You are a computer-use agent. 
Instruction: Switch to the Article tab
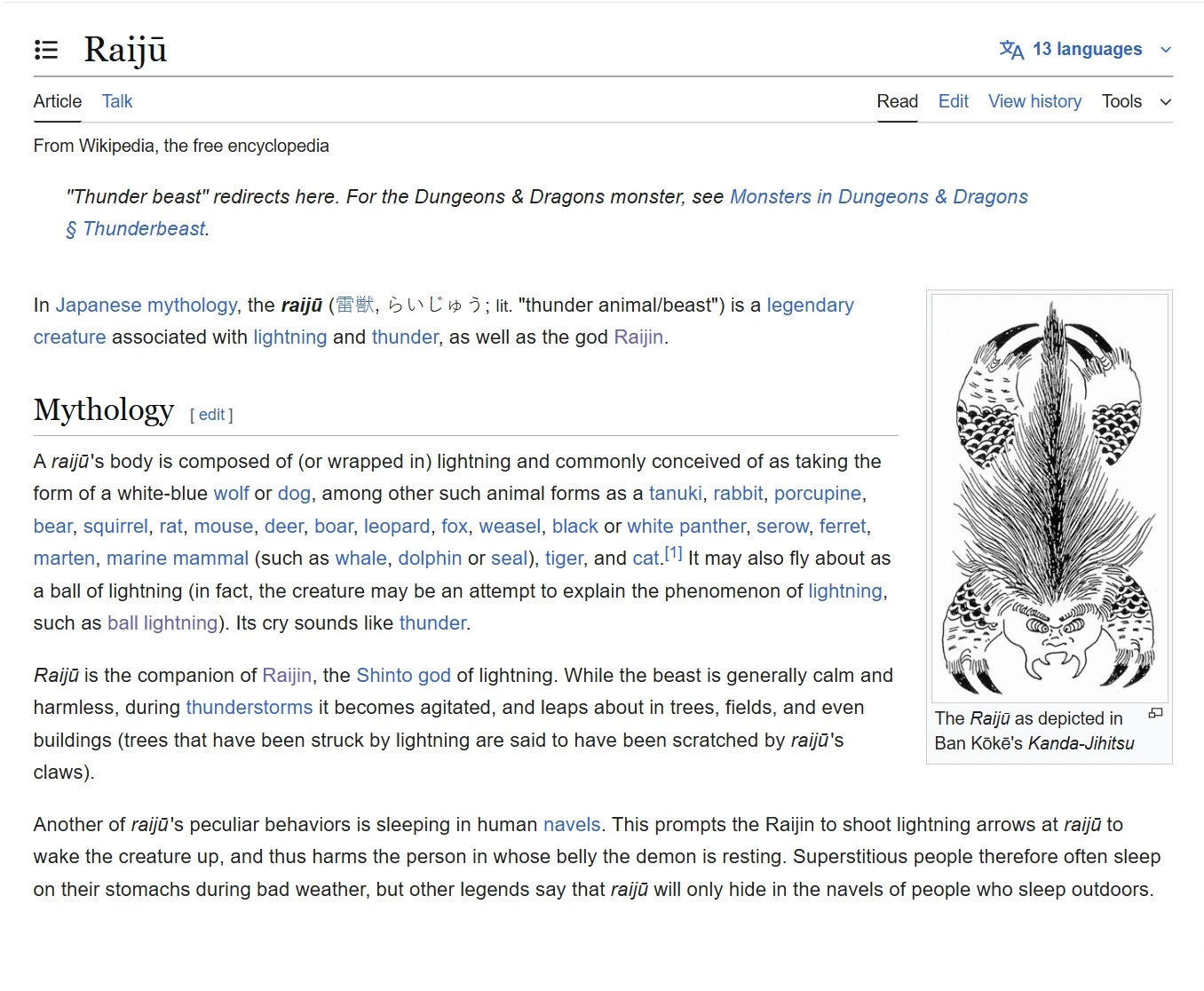coord(58,101)
